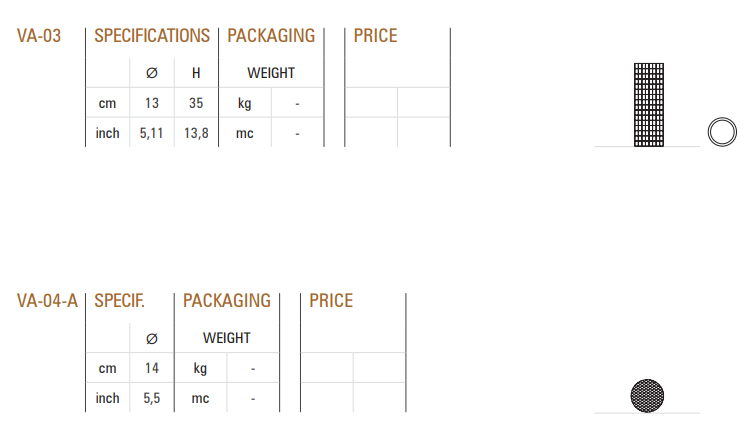This screenshot has height=442, width=755.
Task: Select the H column header in VA-03 table
Action: [x=196, y=73]
